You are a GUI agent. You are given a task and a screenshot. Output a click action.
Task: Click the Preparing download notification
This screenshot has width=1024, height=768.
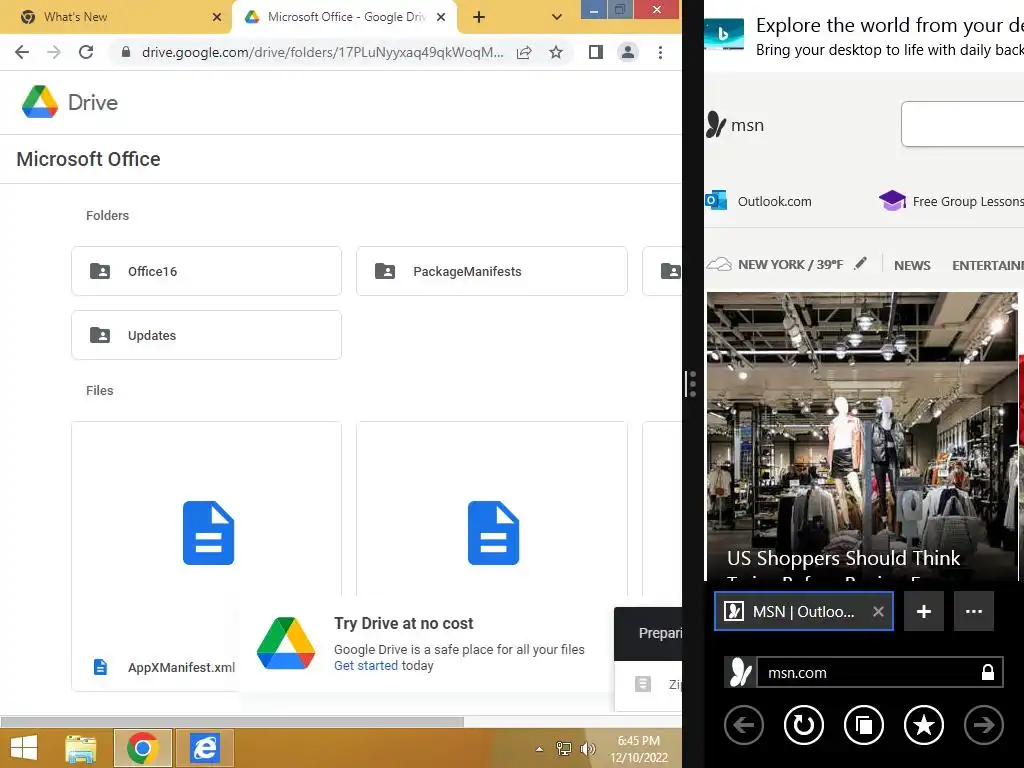coord(648,633)
